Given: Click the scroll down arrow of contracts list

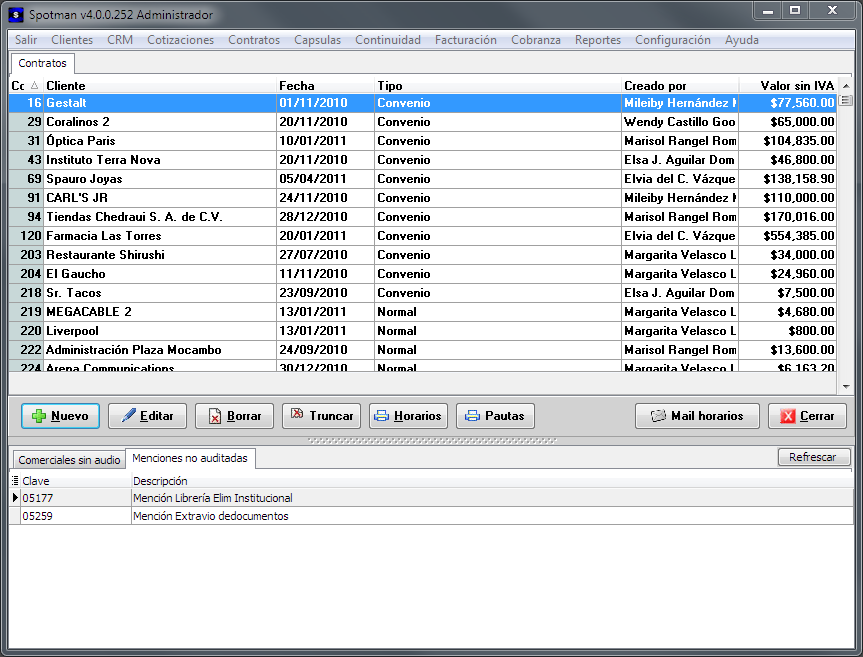Looking at the screenshot, I should (x=846, y=387).
